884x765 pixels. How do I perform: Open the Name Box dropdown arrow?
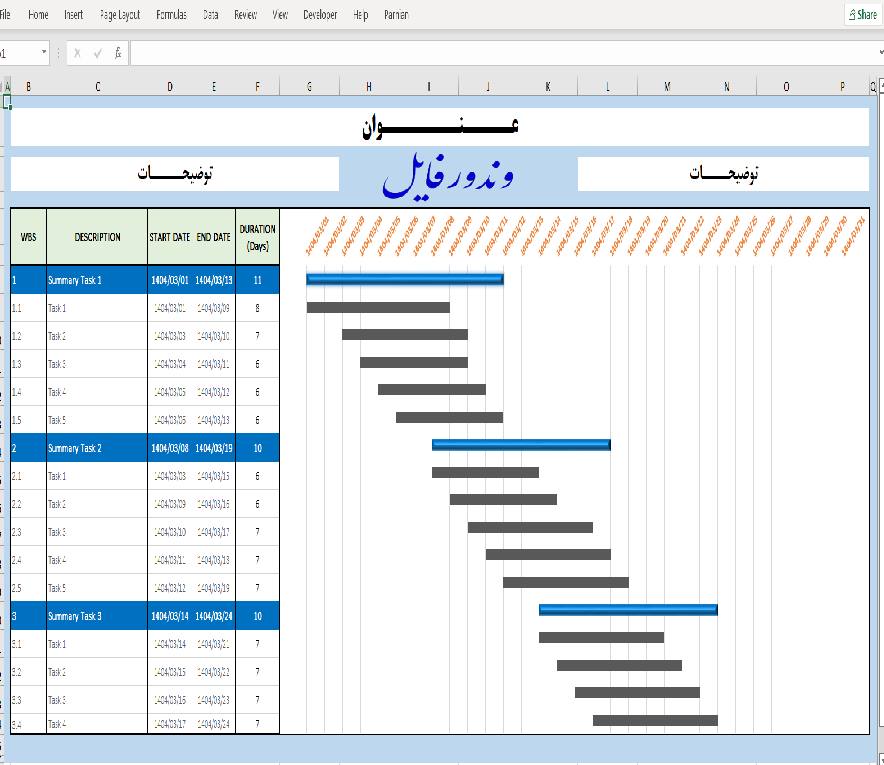(x=43, y=52)
